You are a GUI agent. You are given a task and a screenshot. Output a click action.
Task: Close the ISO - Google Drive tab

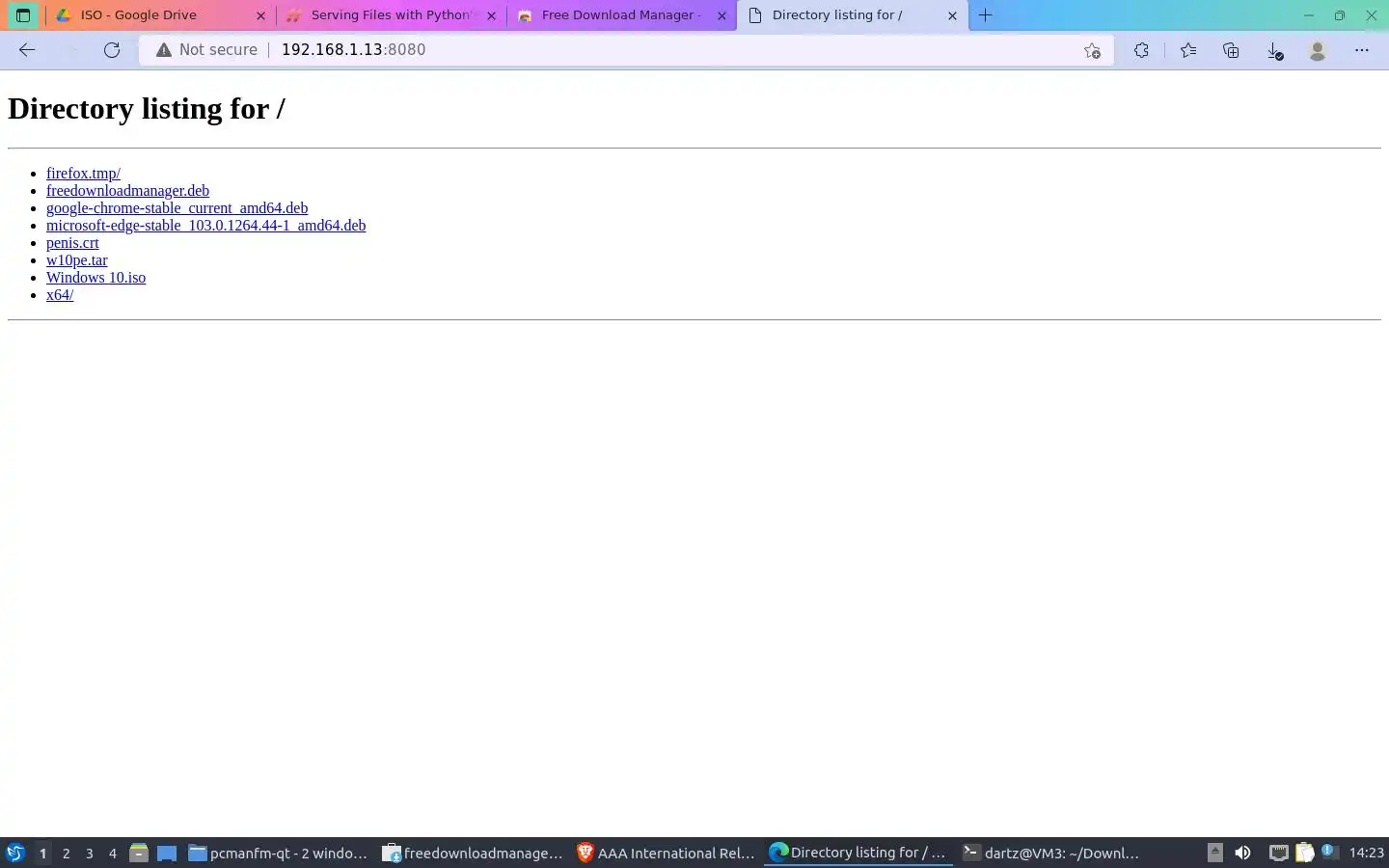click(x=260, y=15)
